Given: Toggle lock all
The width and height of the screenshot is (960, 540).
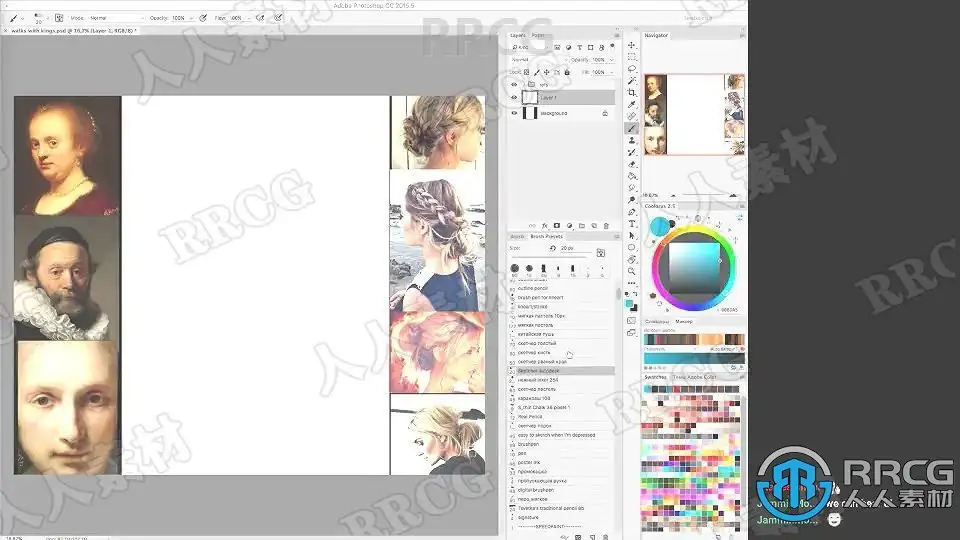Looking at the screenshot, I should [567, 72].
